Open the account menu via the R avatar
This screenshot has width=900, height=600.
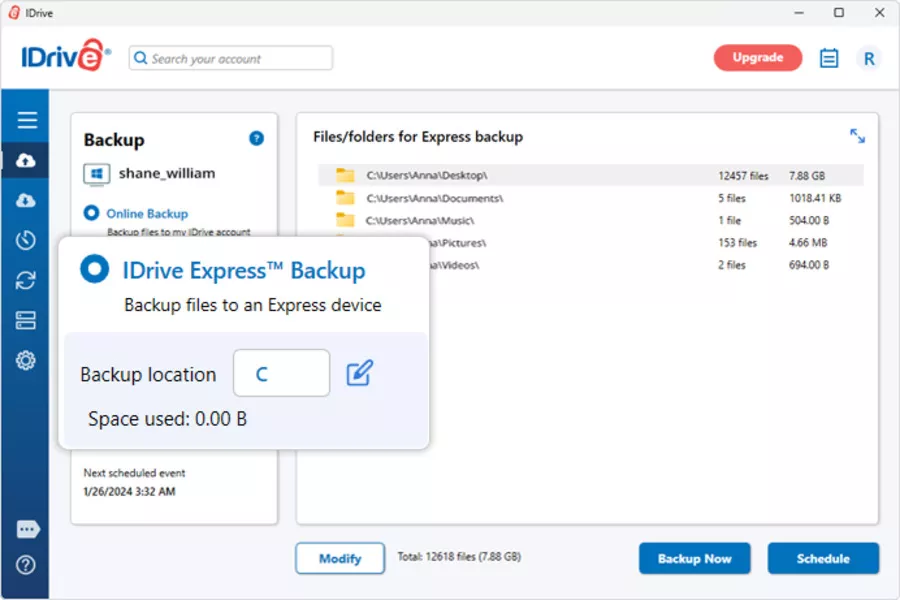[x=869, y=57]
